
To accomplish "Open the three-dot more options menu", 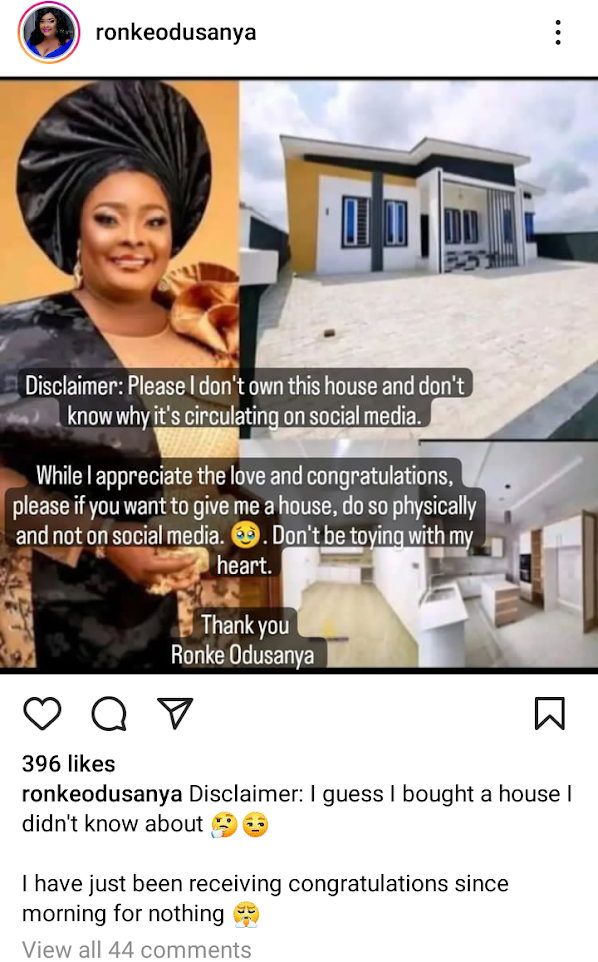I will [558, 33].
